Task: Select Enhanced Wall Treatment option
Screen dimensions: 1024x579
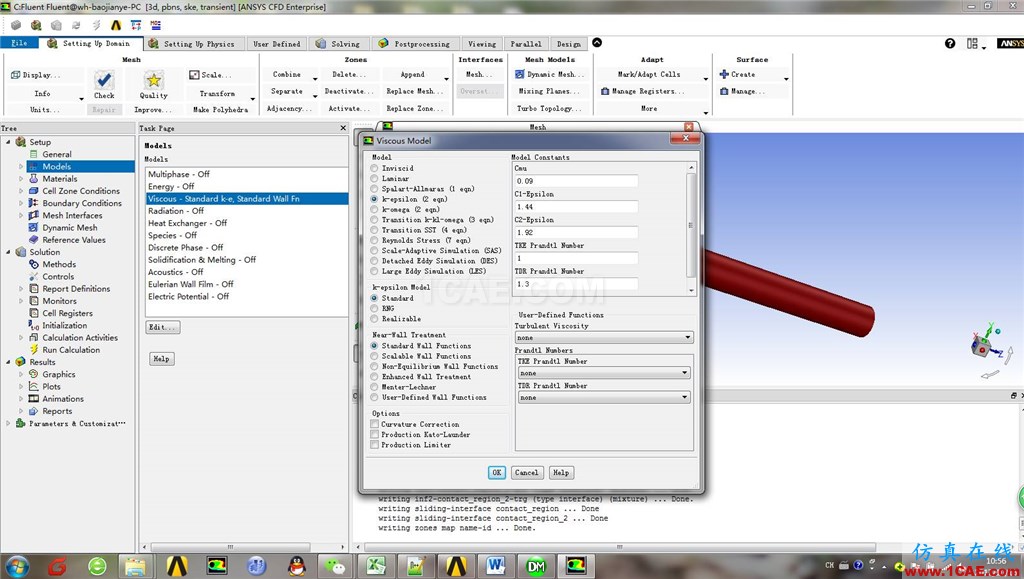Action: pos(374,377)
